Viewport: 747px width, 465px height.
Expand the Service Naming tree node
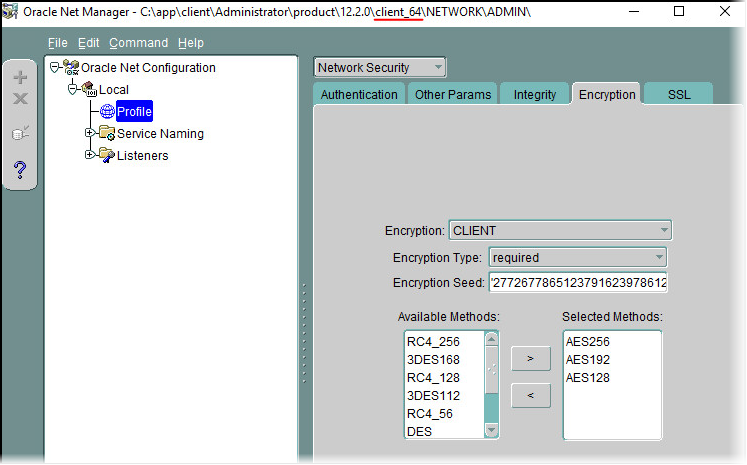(x=89, y=133)
